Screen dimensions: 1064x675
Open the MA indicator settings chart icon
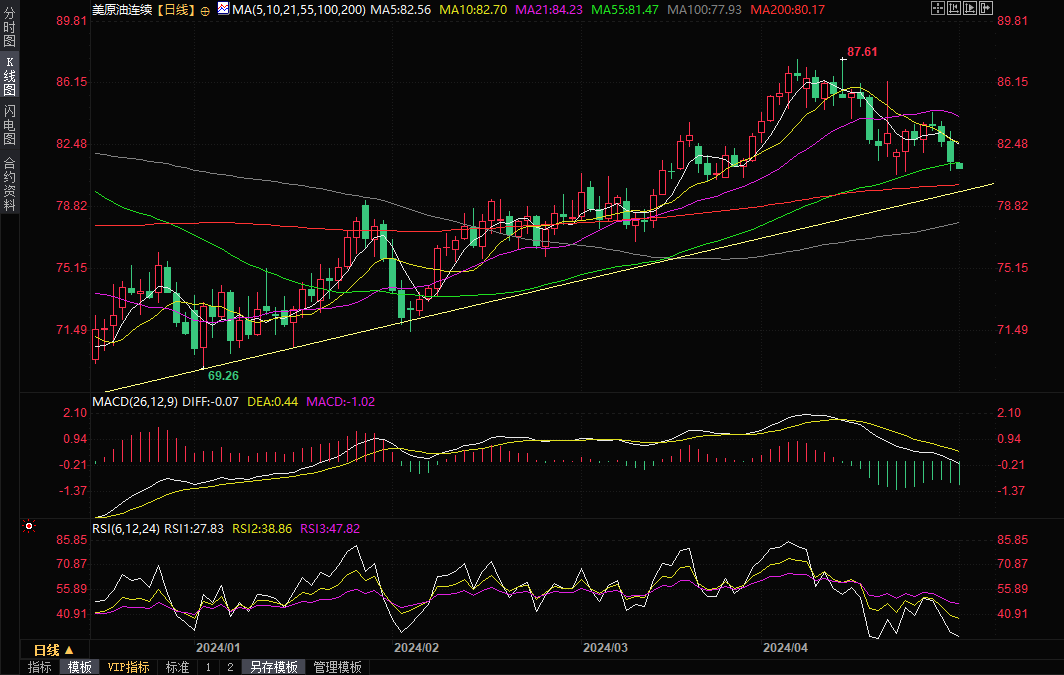[x=221, y=9]
